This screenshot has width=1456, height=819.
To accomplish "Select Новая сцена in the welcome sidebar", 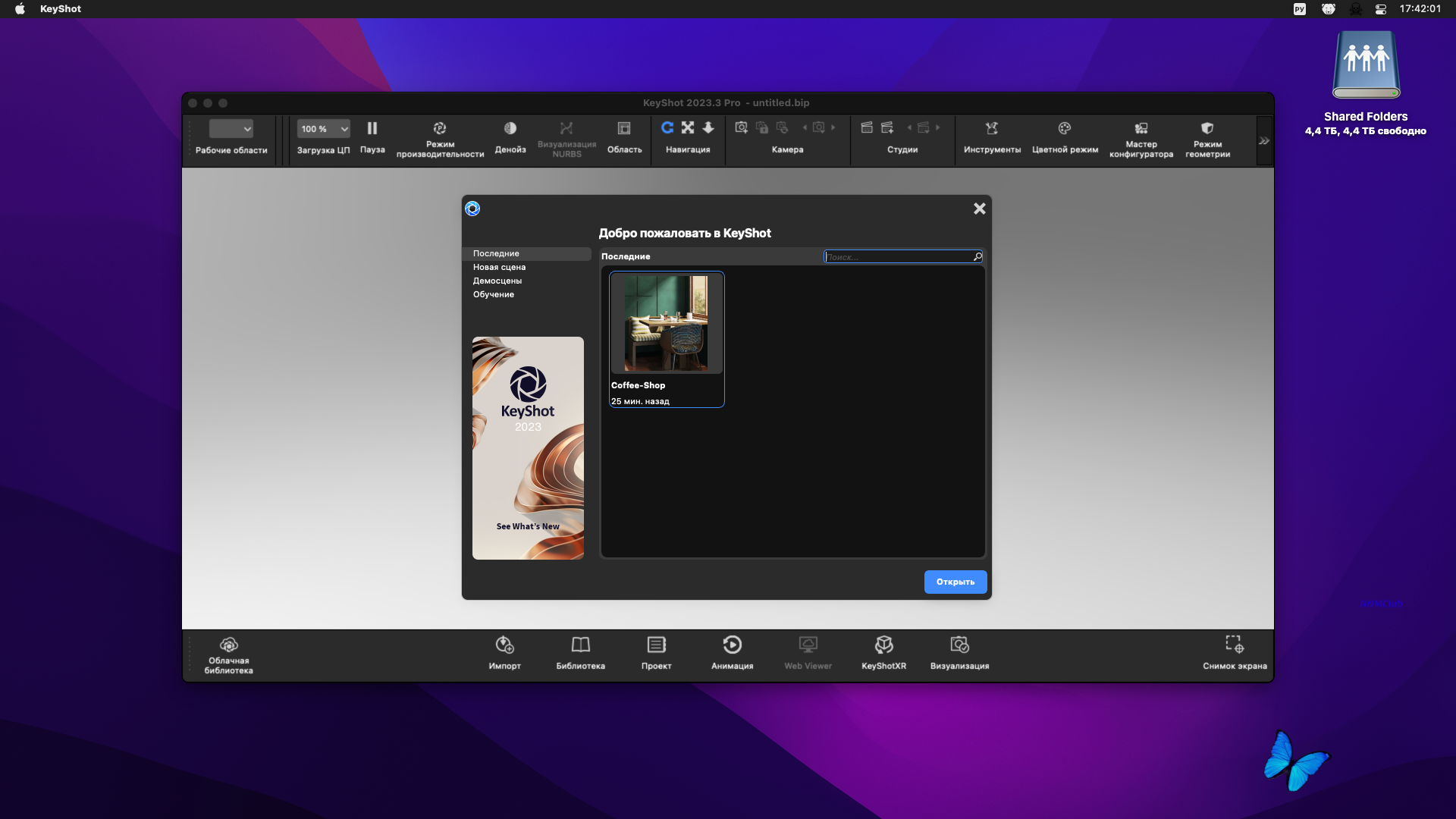I will [526, 267].
